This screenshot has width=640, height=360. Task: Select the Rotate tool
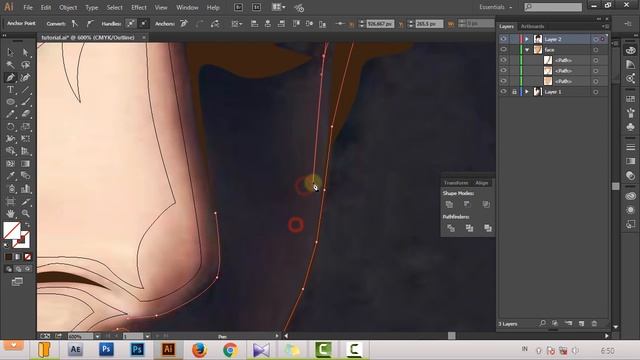tap(10, 127)
